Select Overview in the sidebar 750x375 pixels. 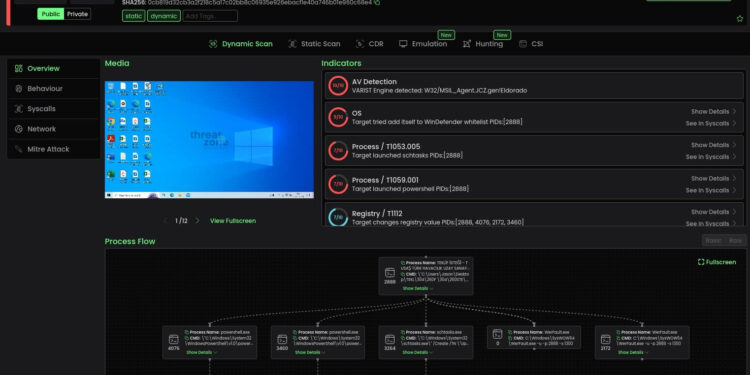pos(54,68)
